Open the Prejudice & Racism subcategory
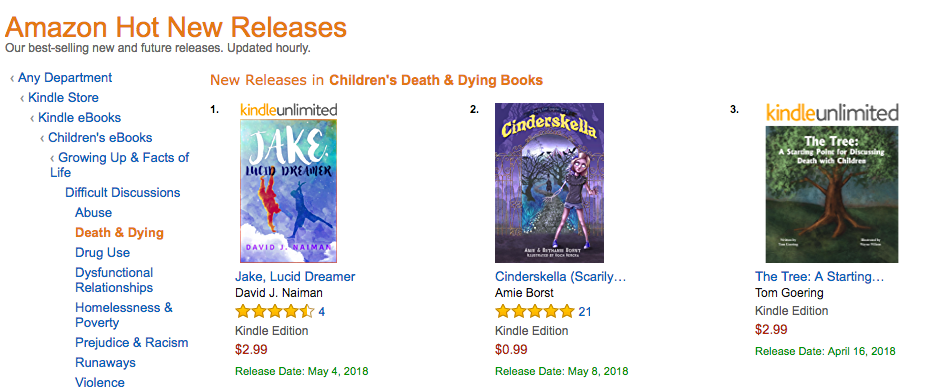Viewport: 938px width, 387px height. tap(132, 343)
